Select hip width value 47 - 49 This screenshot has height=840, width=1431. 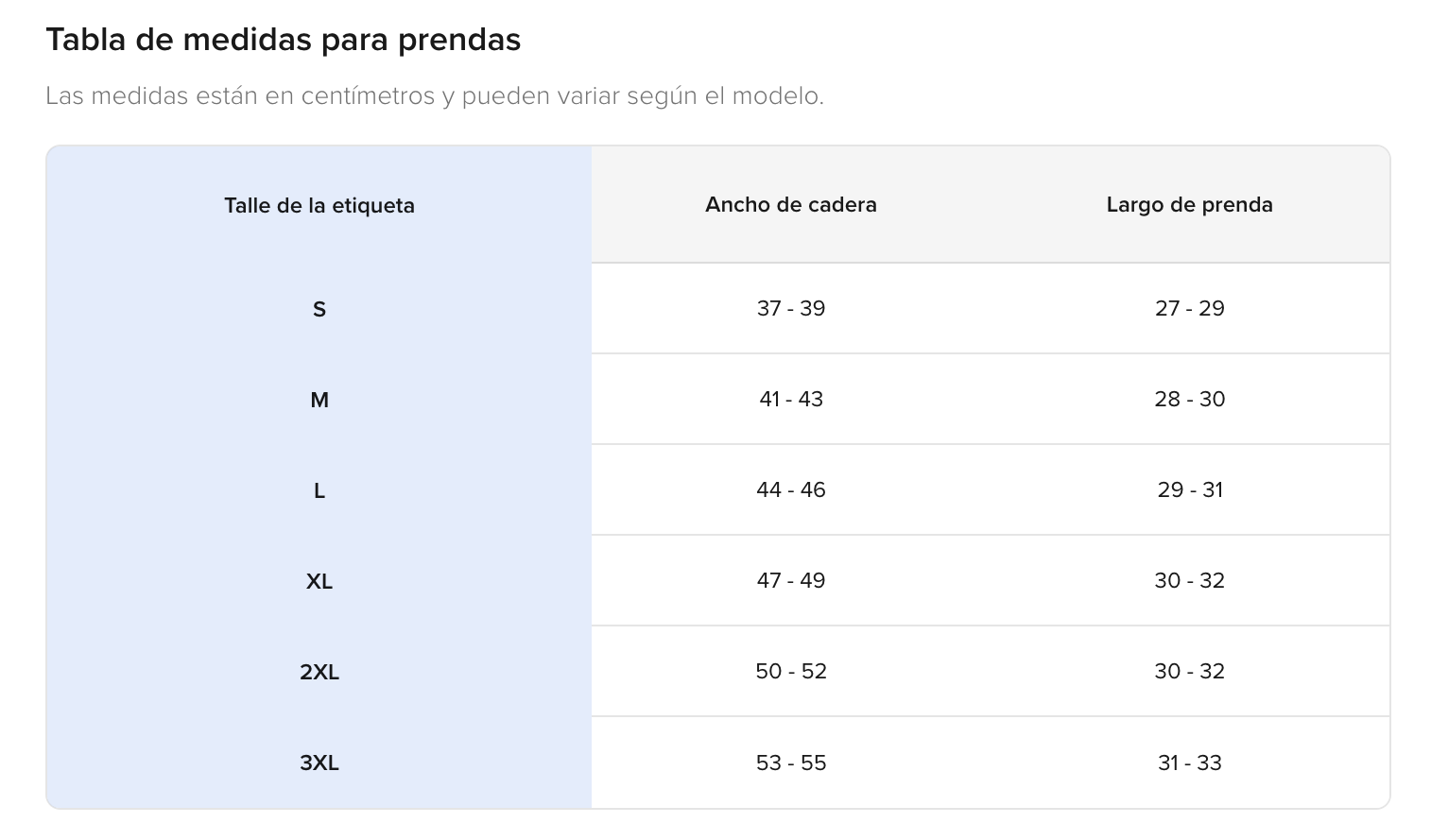791,580
